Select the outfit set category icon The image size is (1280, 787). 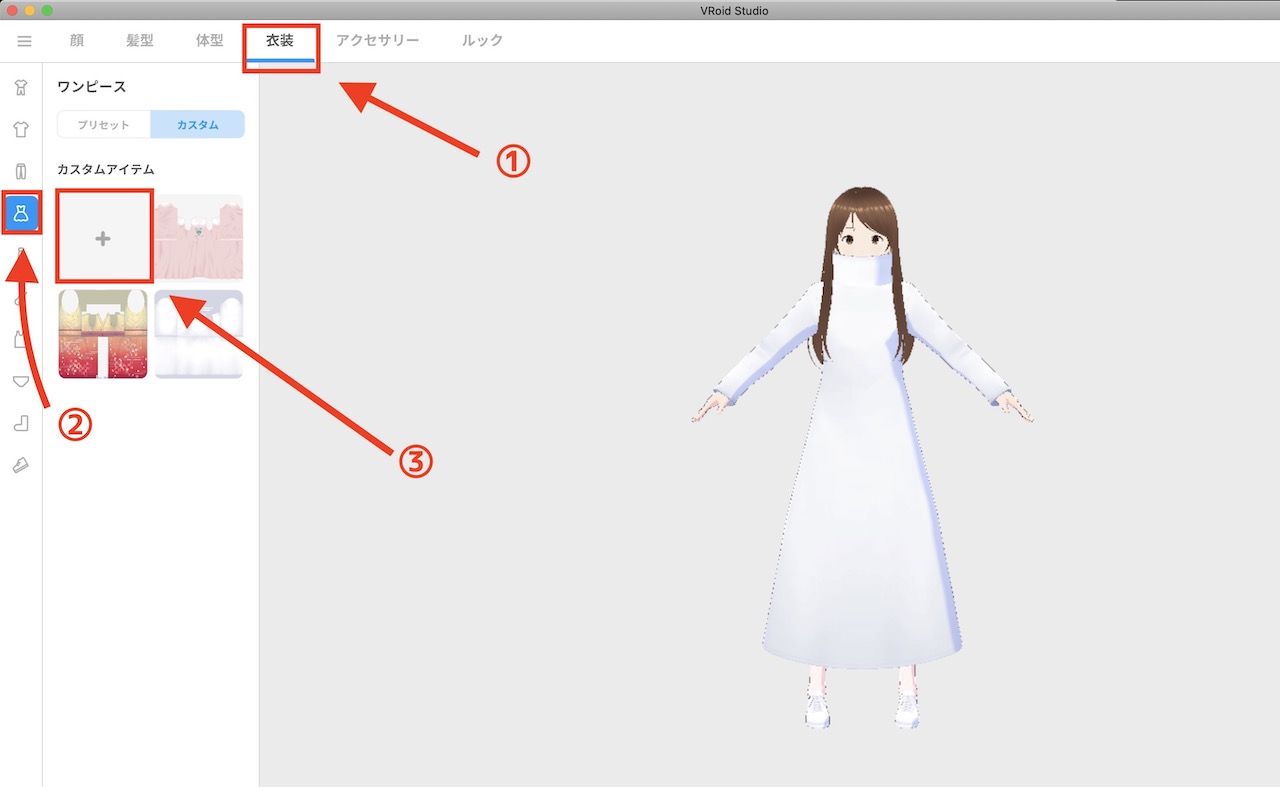pos(20,88)
